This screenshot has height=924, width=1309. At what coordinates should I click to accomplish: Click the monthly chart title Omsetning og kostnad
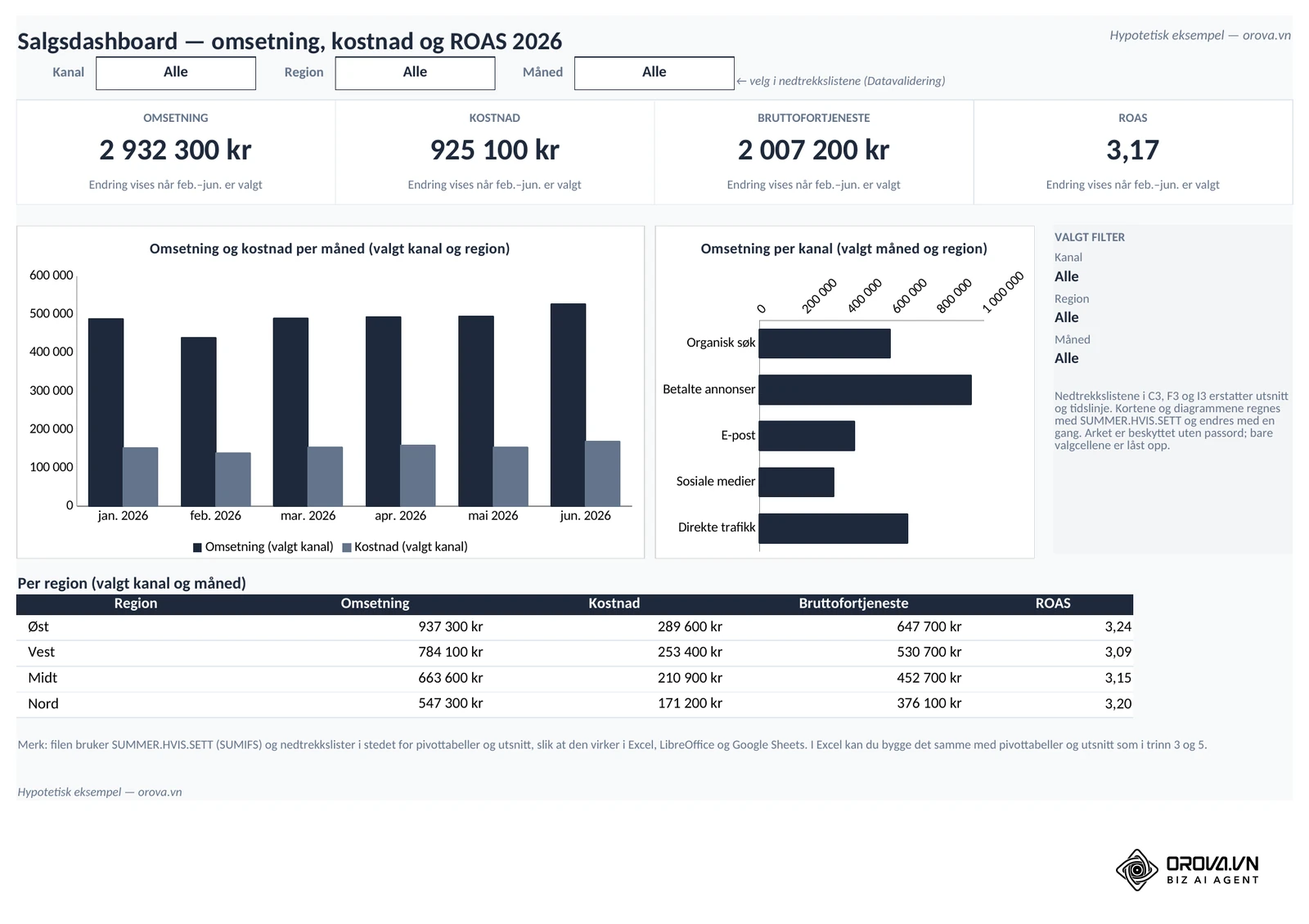(x=330, y=249)
